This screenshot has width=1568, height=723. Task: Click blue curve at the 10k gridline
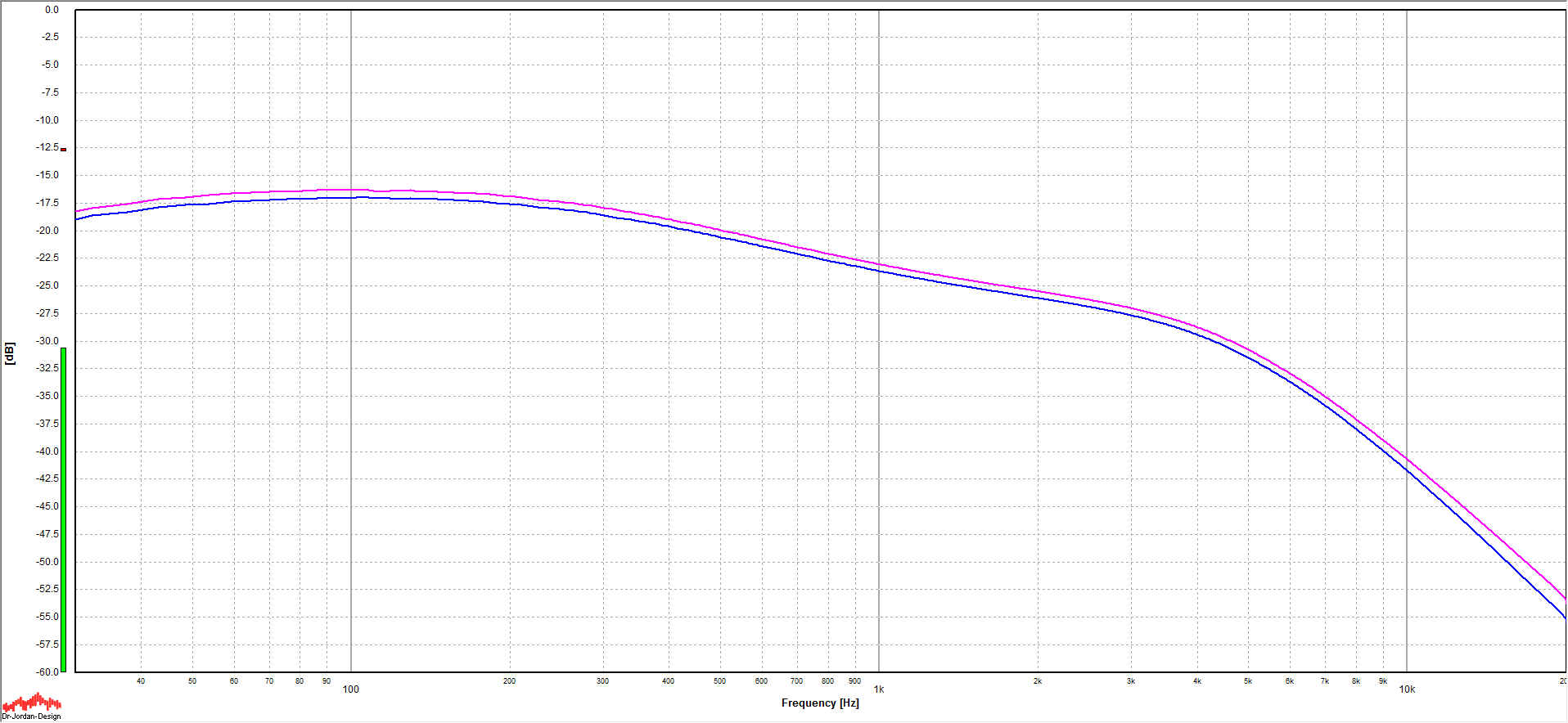pos(1407,469)
